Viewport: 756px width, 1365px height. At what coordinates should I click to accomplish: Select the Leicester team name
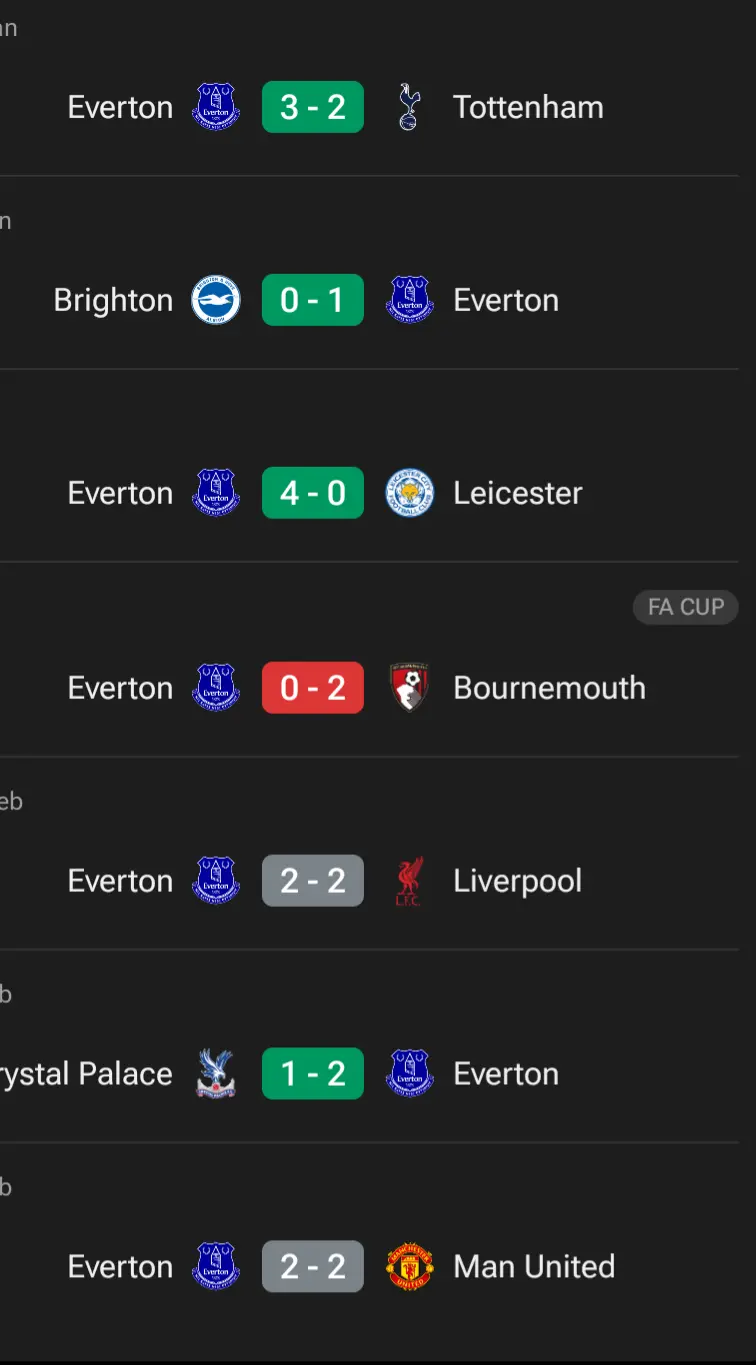[x=517, y=493]
